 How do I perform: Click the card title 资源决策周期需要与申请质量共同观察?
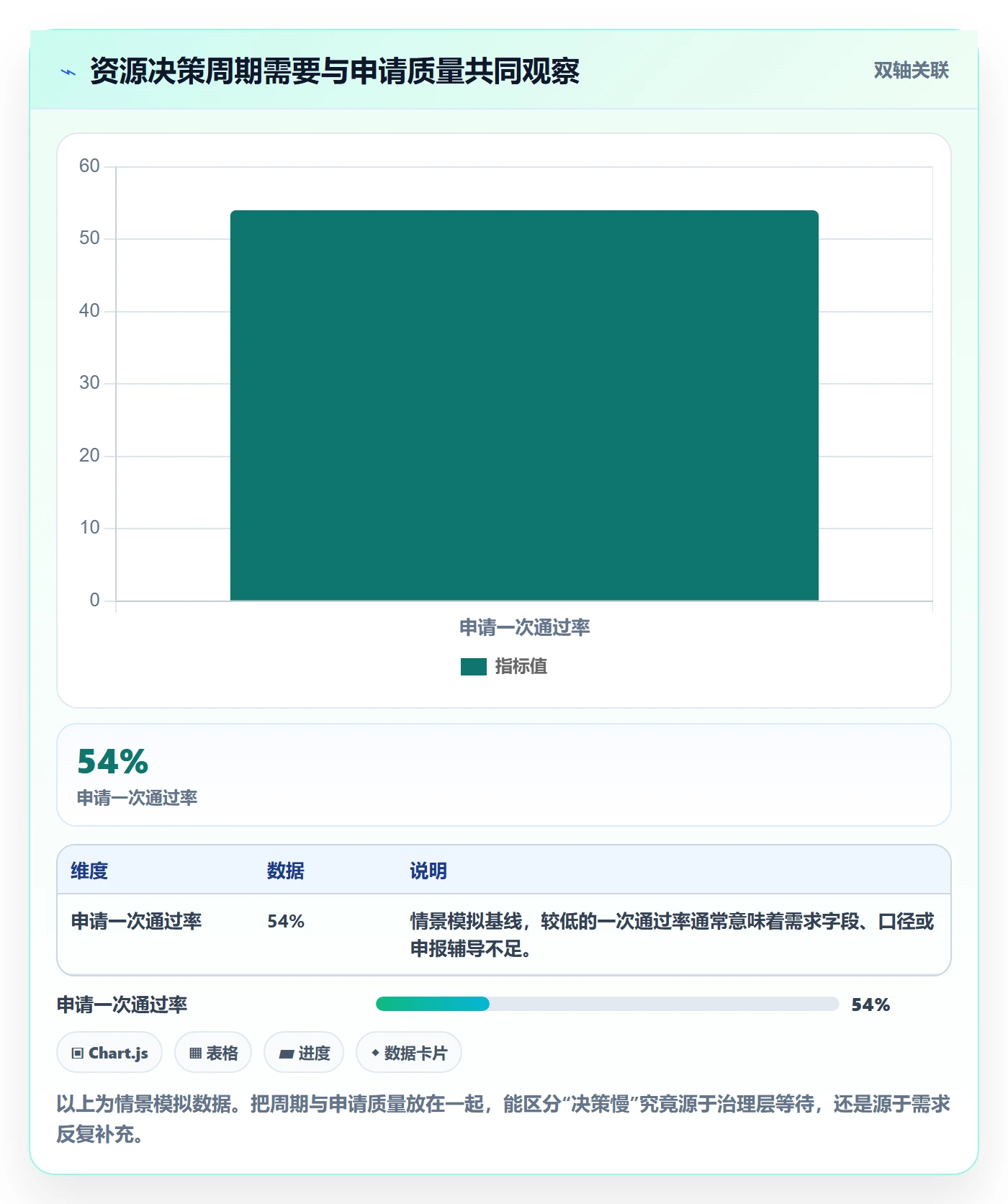click(335, 71)
